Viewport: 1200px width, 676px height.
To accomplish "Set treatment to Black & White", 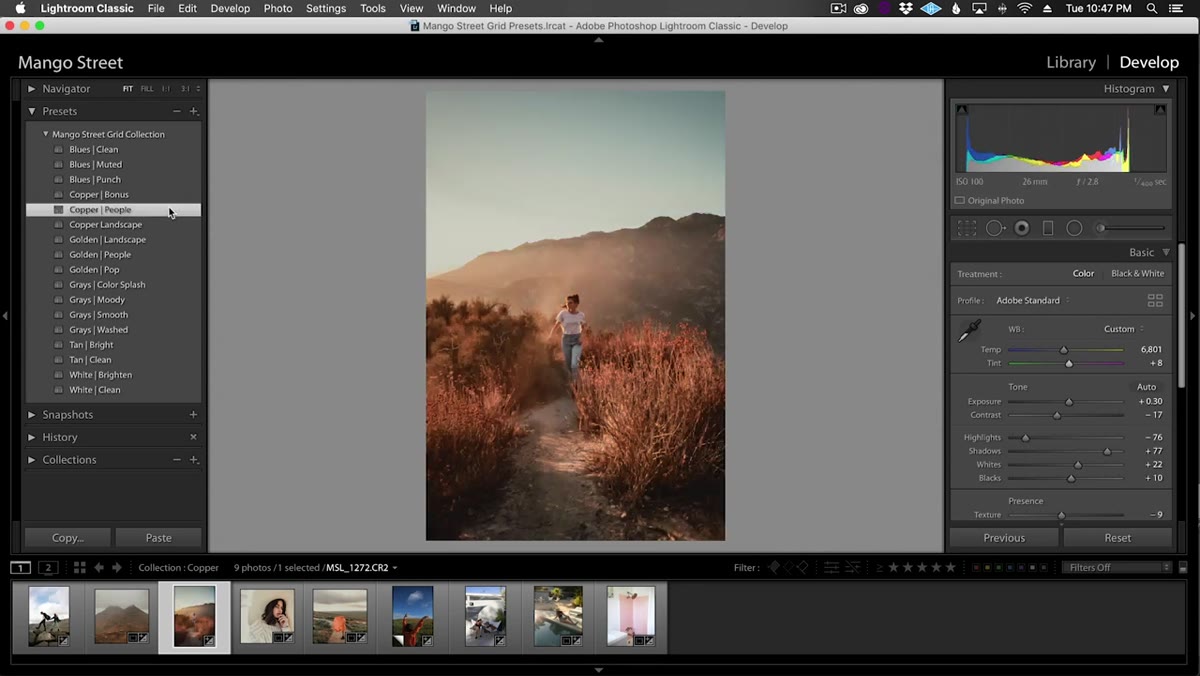I will (1137, 273).
